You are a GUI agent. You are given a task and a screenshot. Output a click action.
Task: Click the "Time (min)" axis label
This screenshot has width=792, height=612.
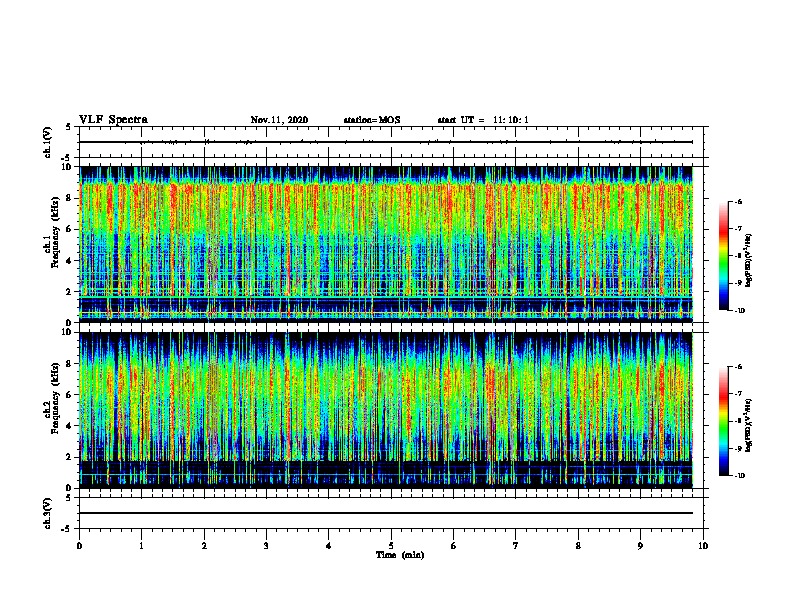tap(400, 555)
